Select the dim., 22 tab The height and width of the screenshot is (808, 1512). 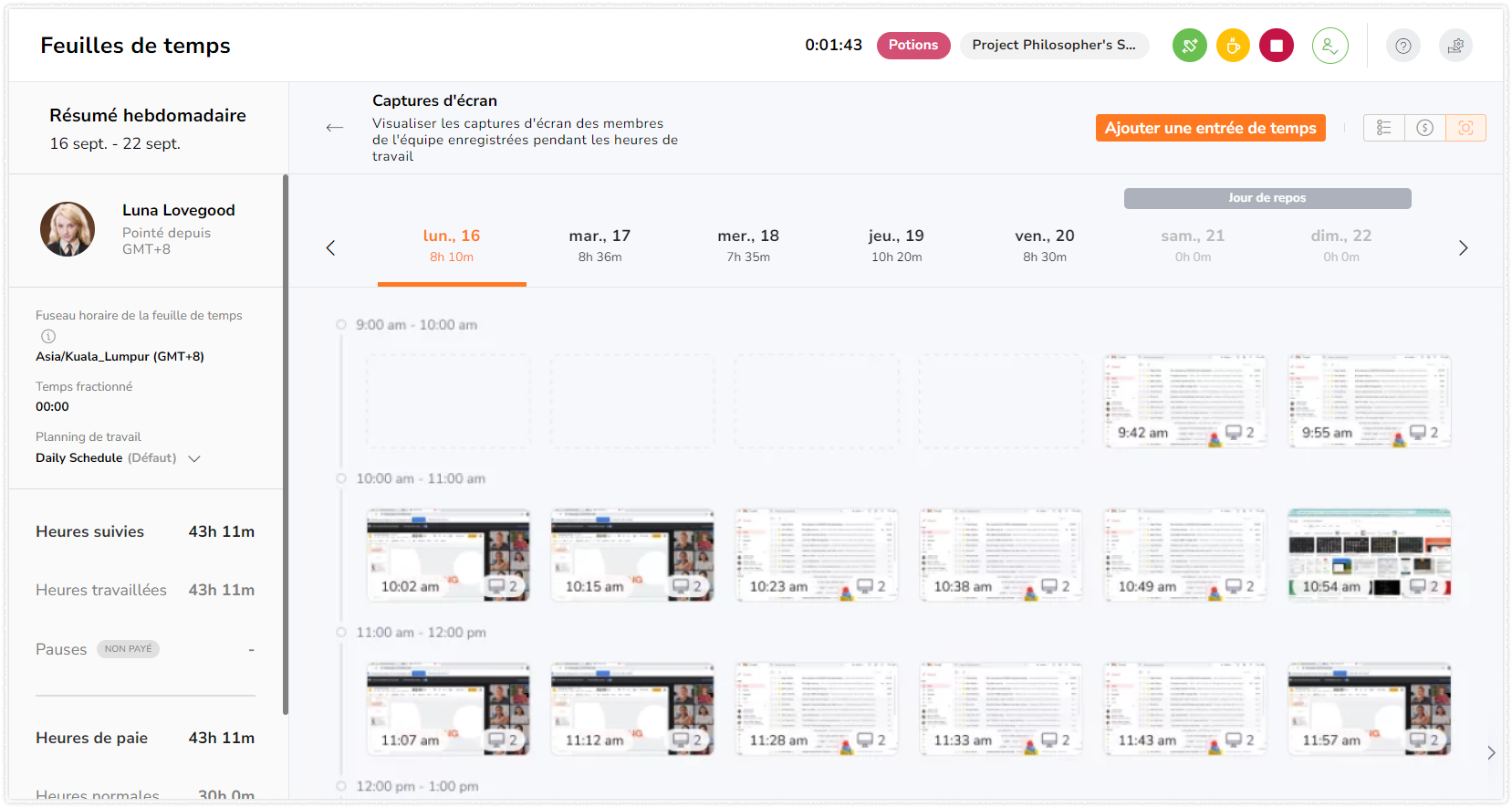1341,246
